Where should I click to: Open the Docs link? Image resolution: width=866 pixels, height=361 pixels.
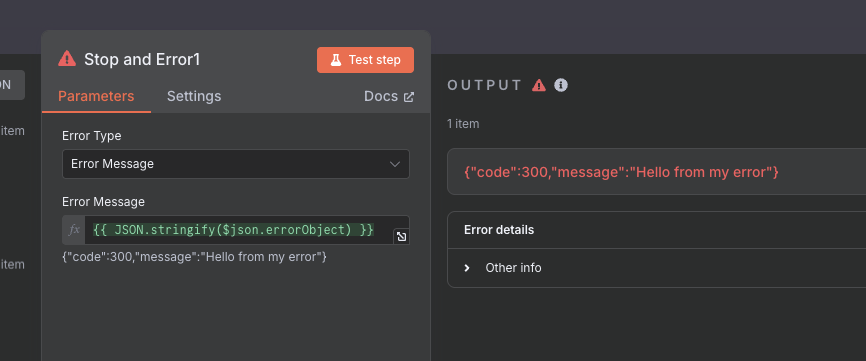pos(389,97)
